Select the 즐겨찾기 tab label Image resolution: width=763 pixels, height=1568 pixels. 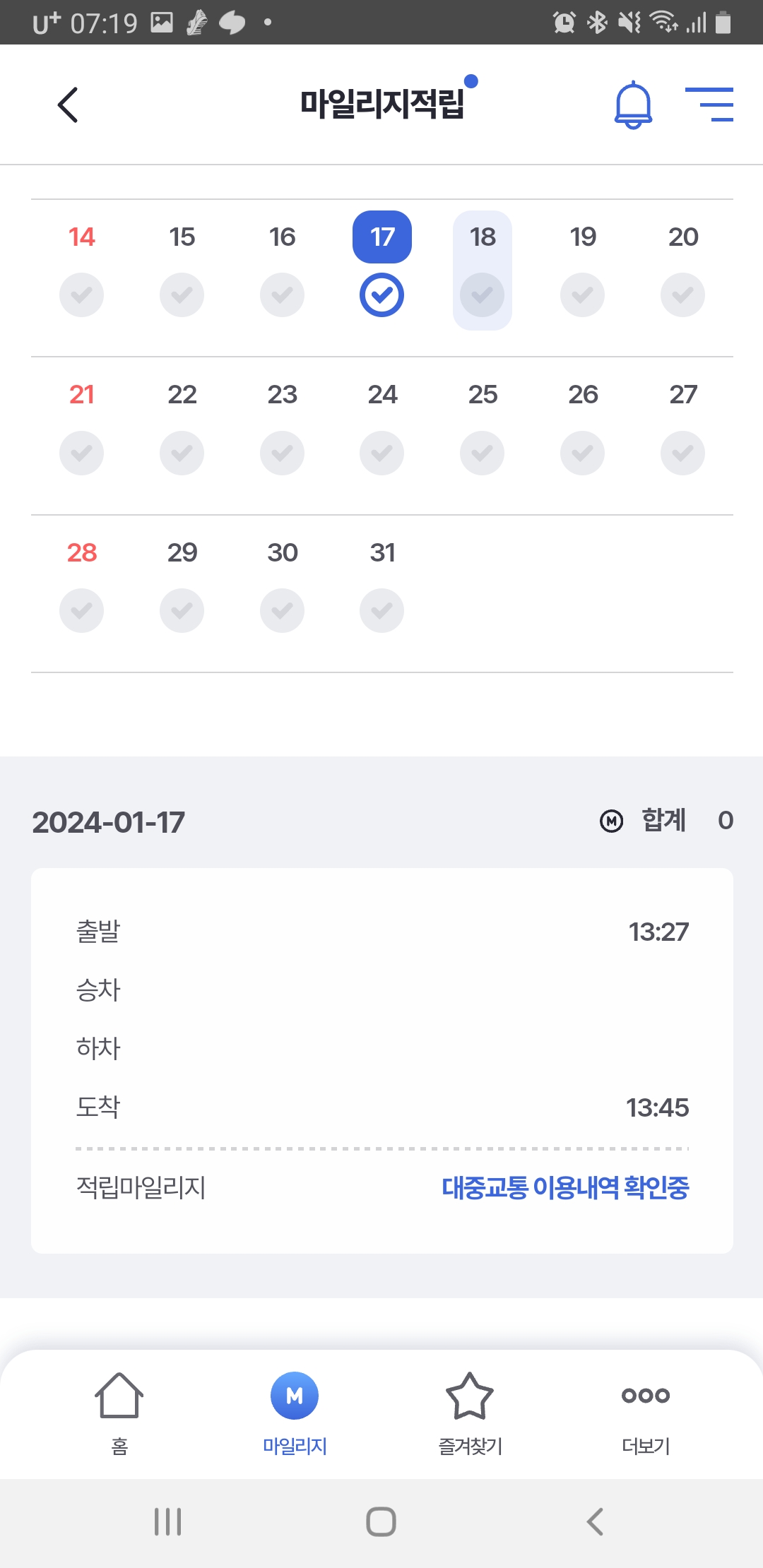(470, 1447)
